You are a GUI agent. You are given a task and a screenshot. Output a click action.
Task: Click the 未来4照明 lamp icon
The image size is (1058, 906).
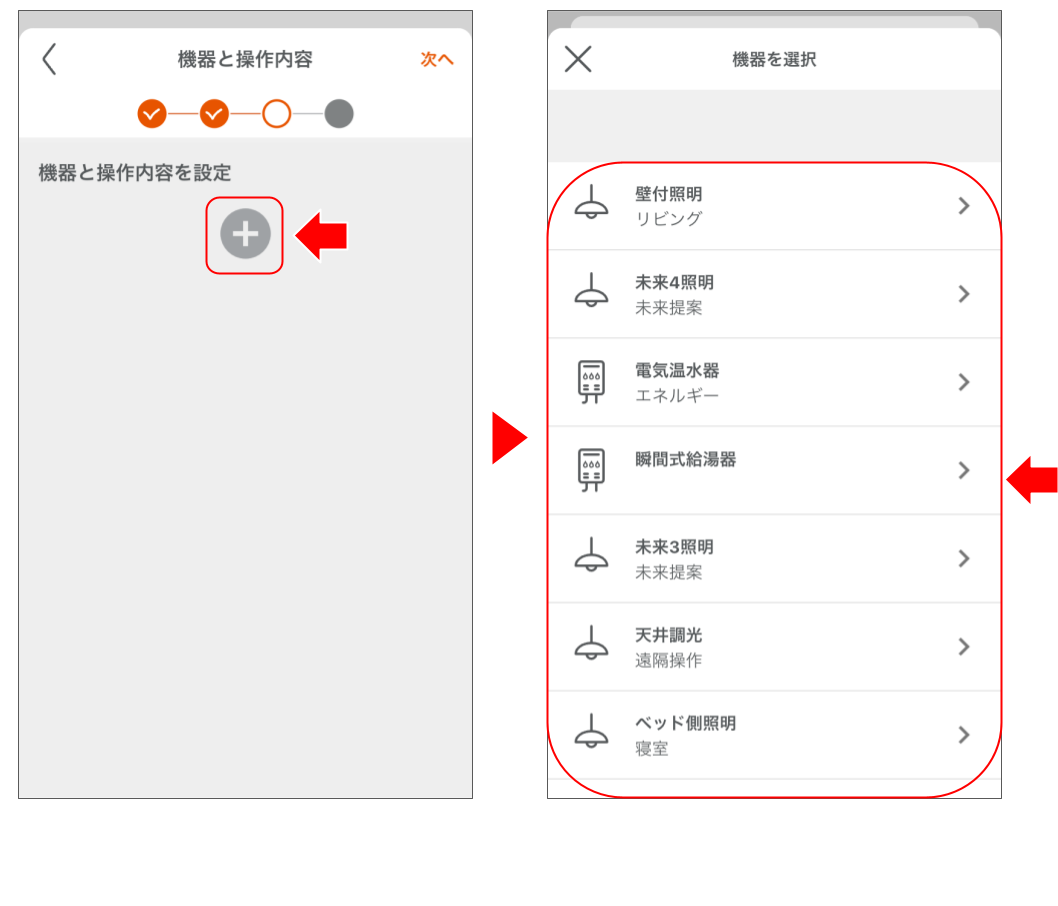click(x=591, y=293)
